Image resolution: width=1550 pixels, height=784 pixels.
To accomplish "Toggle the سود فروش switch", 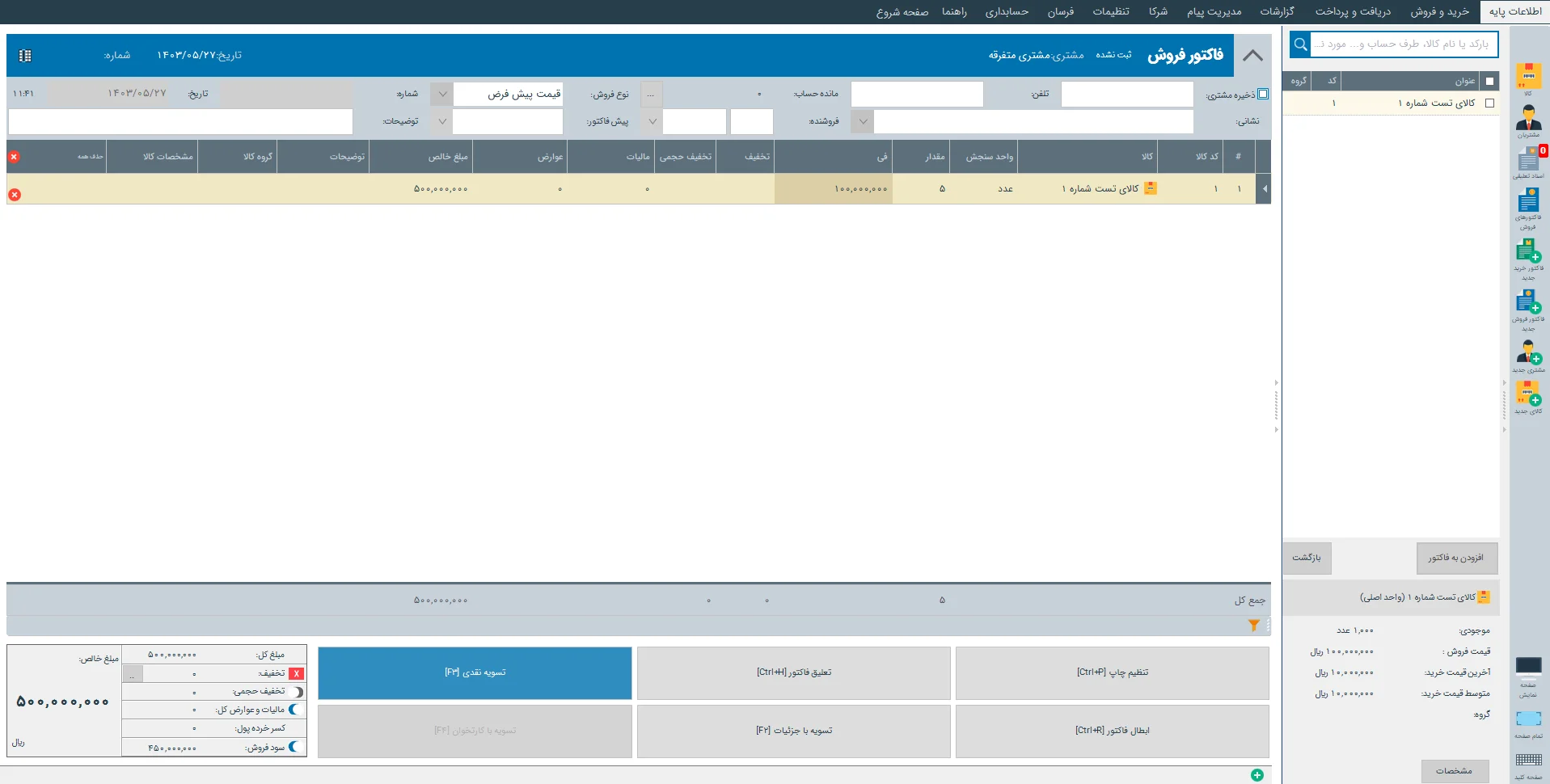I will (x=296, y=748).
